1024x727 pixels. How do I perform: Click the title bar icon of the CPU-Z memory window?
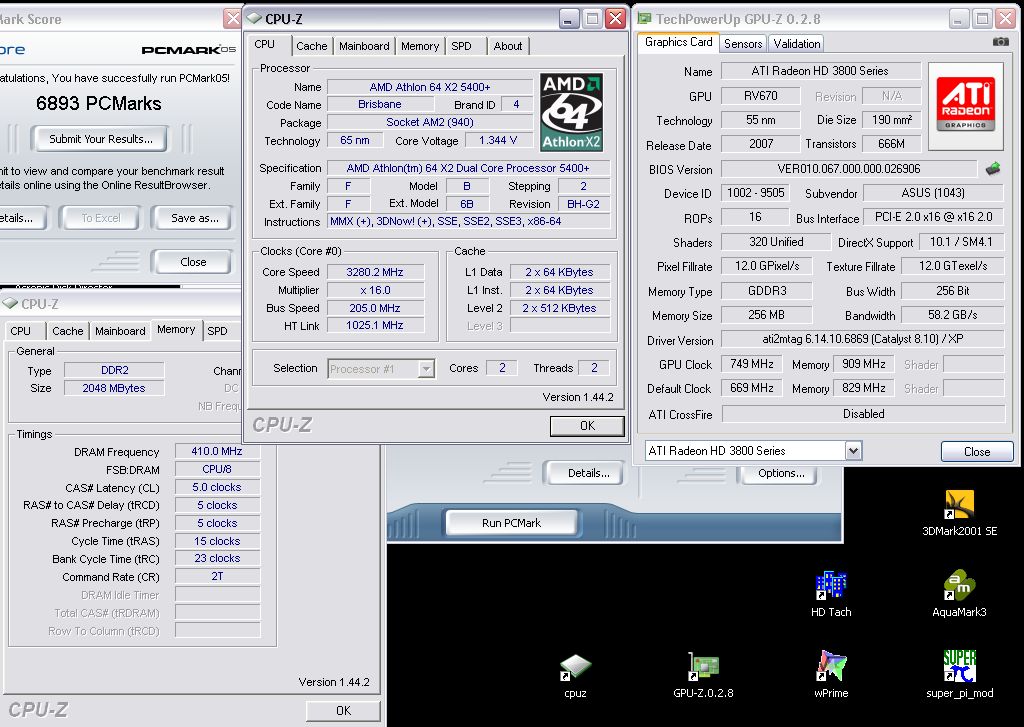point(10,304)
